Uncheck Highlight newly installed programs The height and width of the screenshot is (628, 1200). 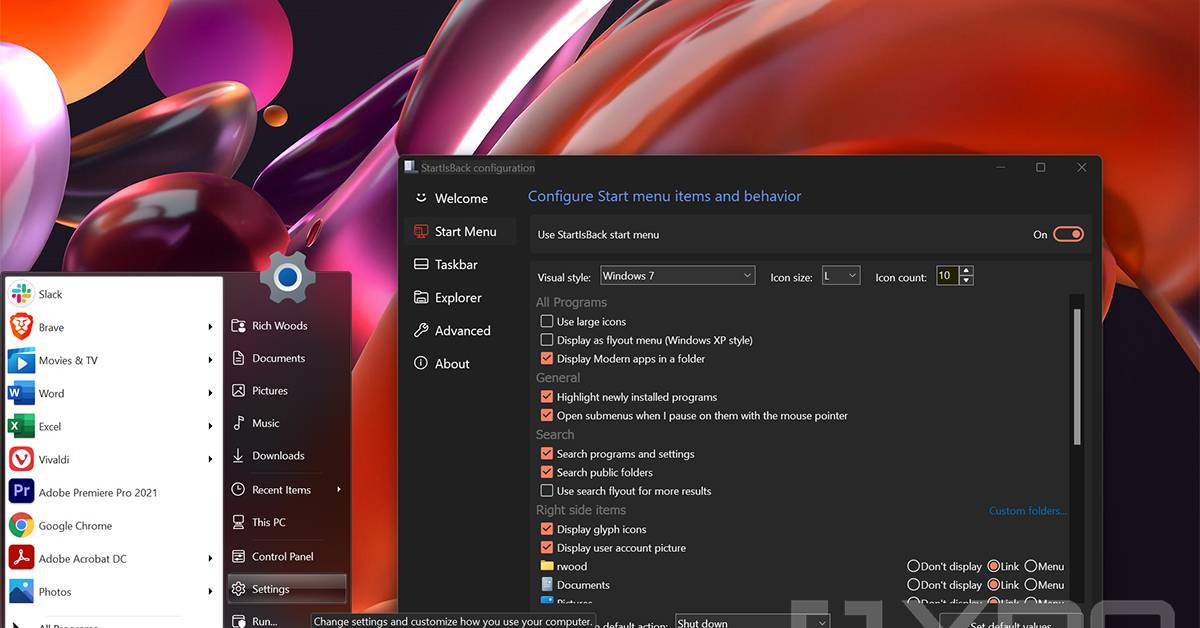(x=547, y=397)
